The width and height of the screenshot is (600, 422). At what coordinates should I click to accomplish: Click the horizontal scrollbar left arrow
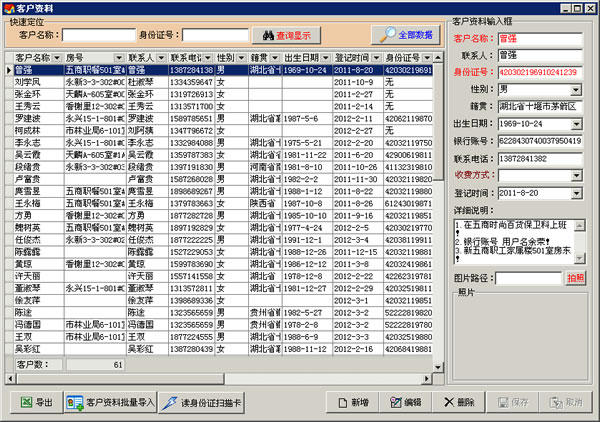pyautogui.click(x=10, y=379)
